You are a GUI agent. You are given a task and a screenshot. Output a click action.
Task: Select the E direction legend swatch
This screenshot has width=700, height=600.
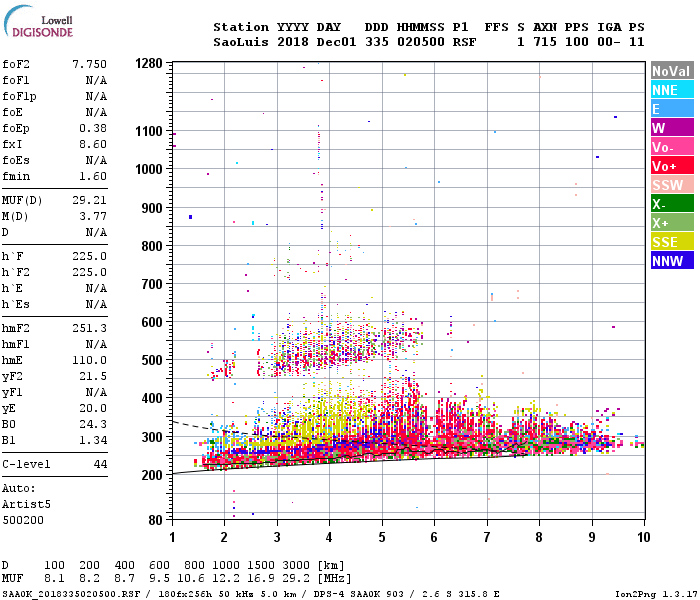tap(672, 109)
